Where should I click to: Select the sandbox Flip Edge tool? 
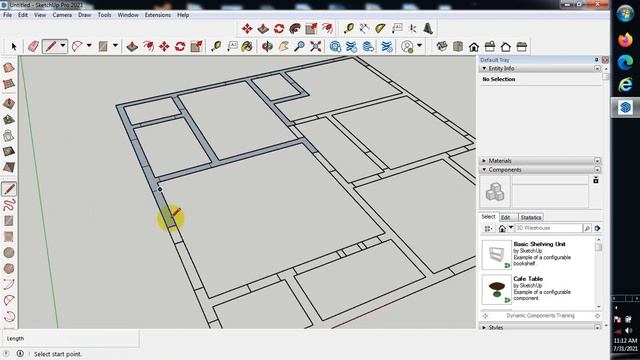(9, 167)
